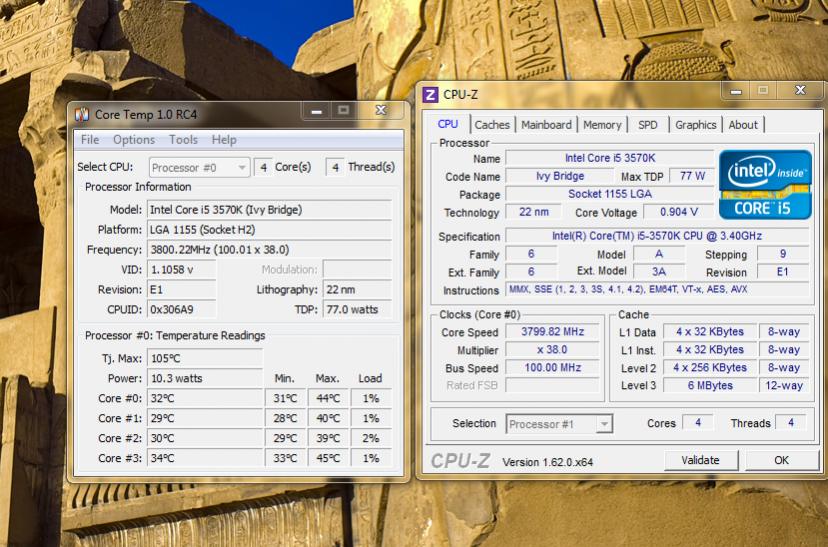The image size is (828, 547).
Task: Click Core #0 current temperature 32°C
Action: click(x=205, y=399)
